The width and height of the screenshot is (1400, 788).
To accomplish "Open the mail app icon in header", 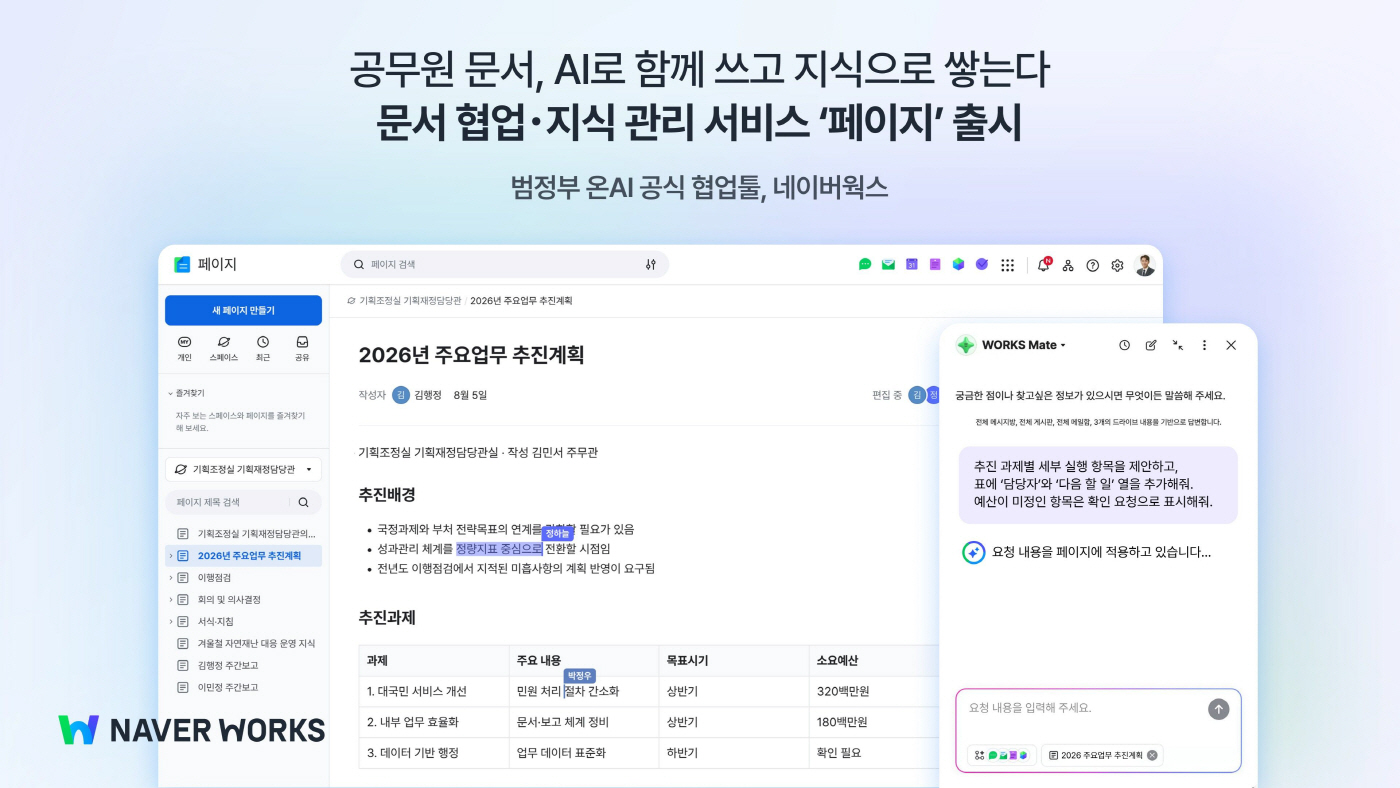I will tap(888, 265).
